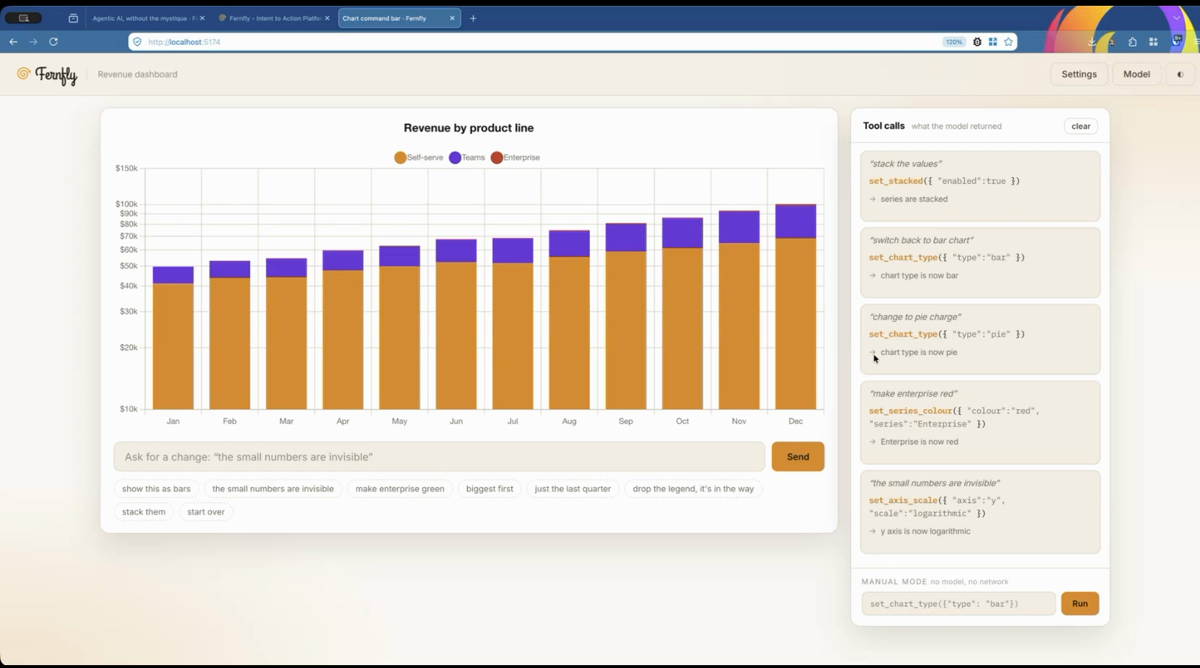Click the Fernfly spiral logo icon
1200x668 pixels.
point(24,74)
